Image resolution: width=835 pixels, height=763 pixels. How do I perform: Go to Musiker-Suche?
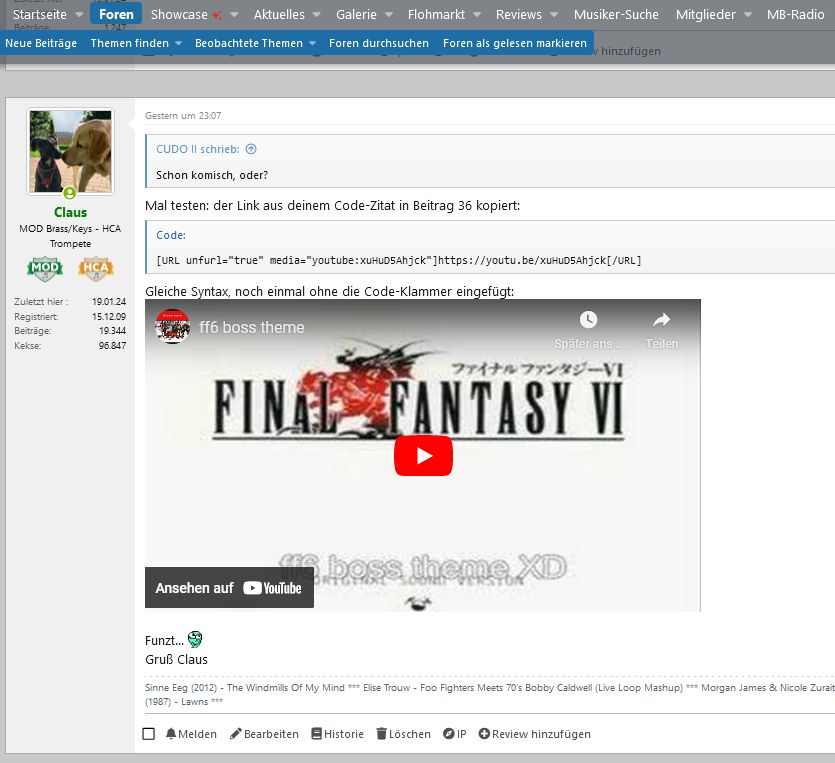pos(616,14)
